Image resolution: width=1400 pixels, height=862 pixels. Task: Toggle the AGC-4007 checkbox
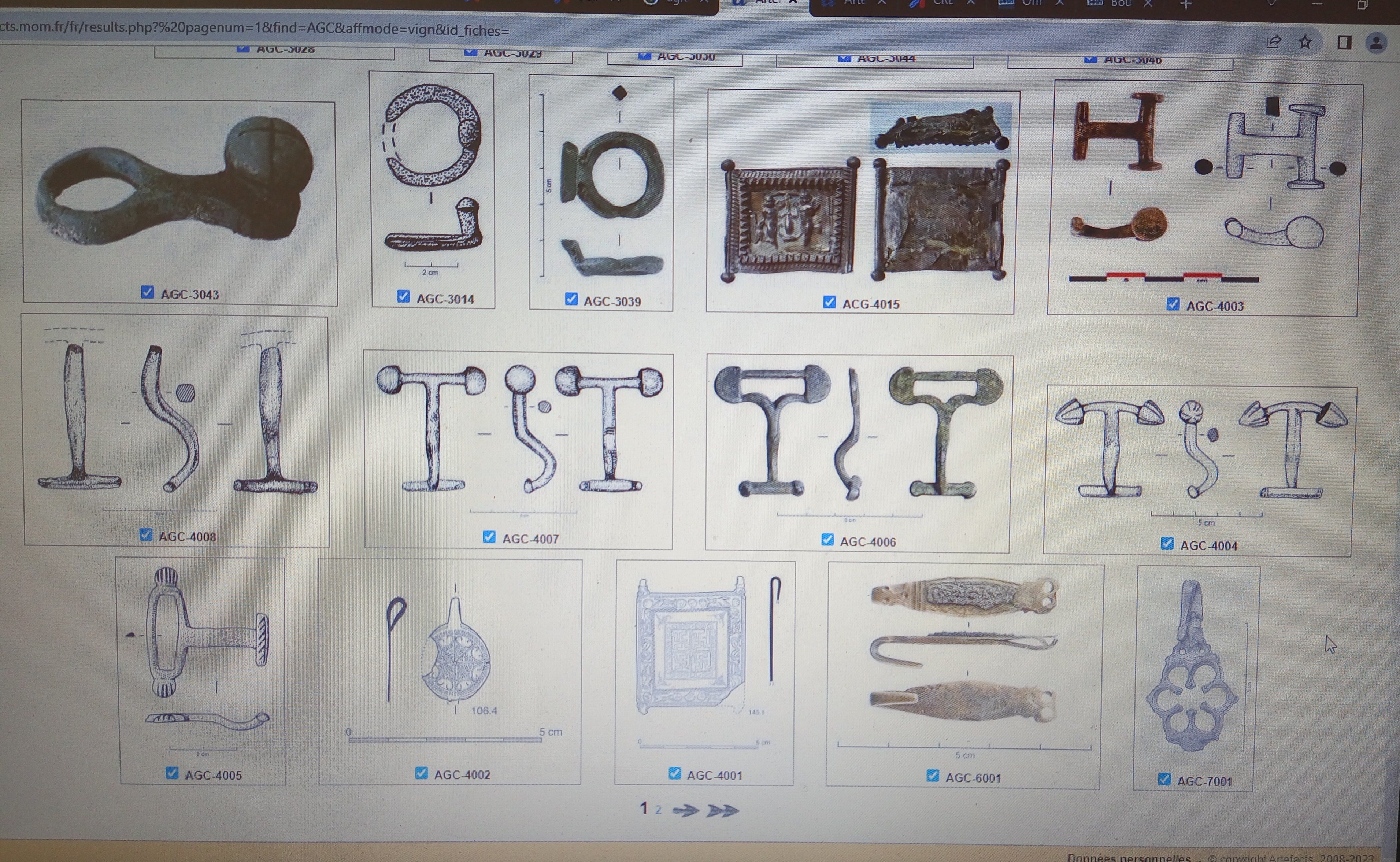pos(489,537)
